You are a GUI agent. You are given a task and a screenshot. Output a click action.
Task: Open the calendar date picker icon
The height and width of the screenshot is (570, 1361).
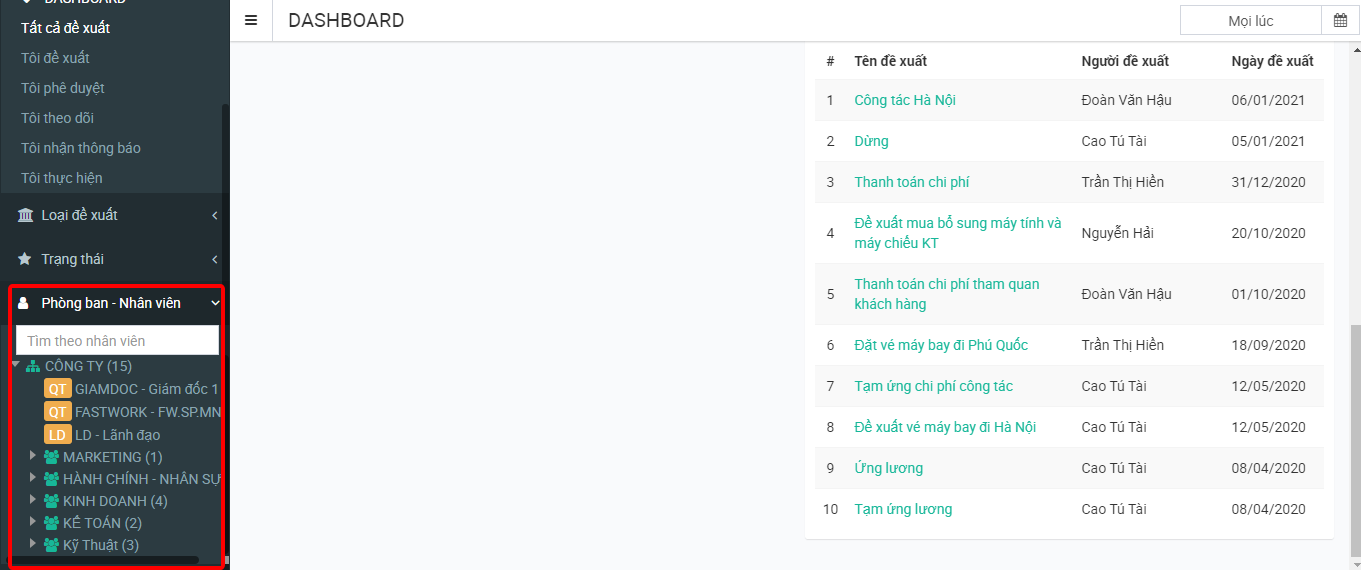(1340, 21)
